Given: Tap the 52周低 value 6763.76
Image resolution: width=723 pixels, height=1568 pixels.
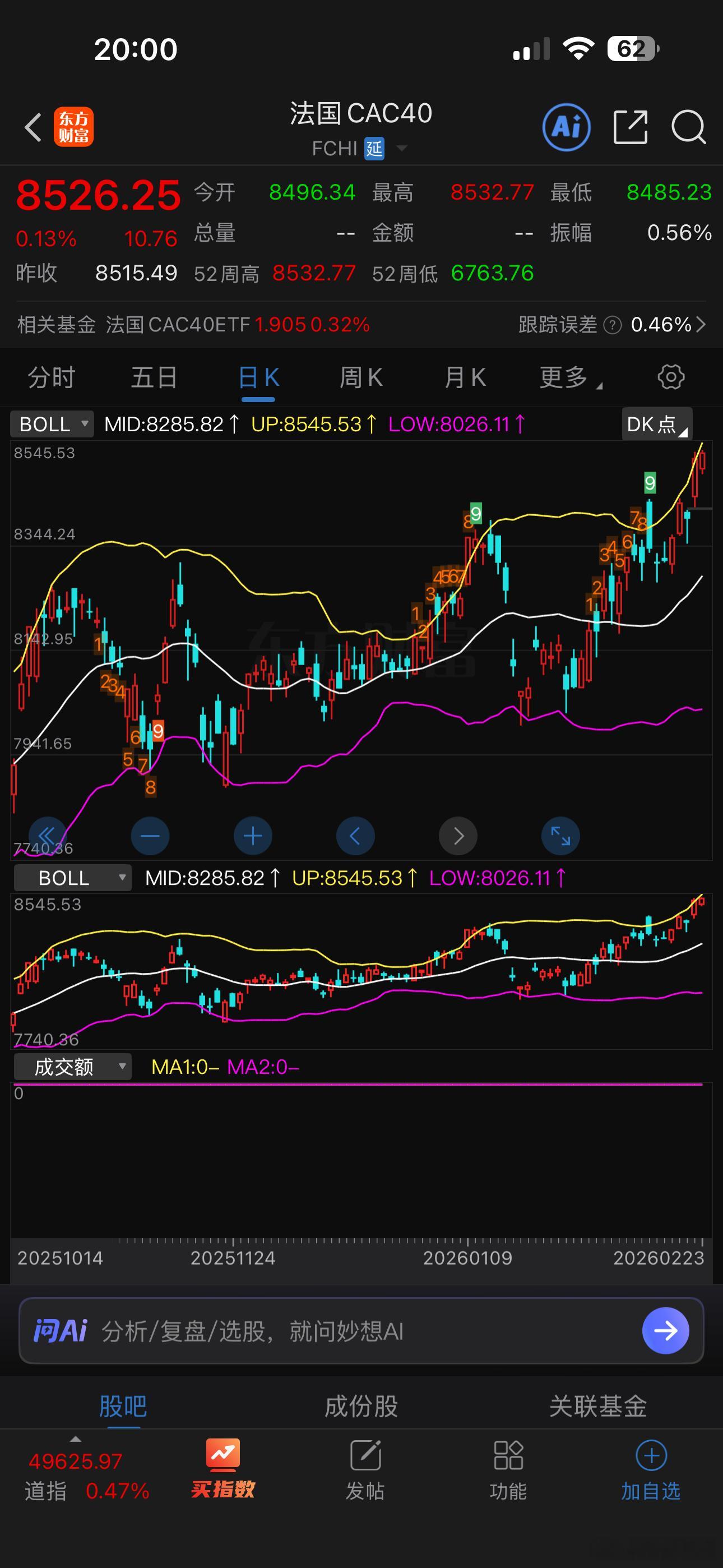Looking at the screenshot, I should click(492, 273).
